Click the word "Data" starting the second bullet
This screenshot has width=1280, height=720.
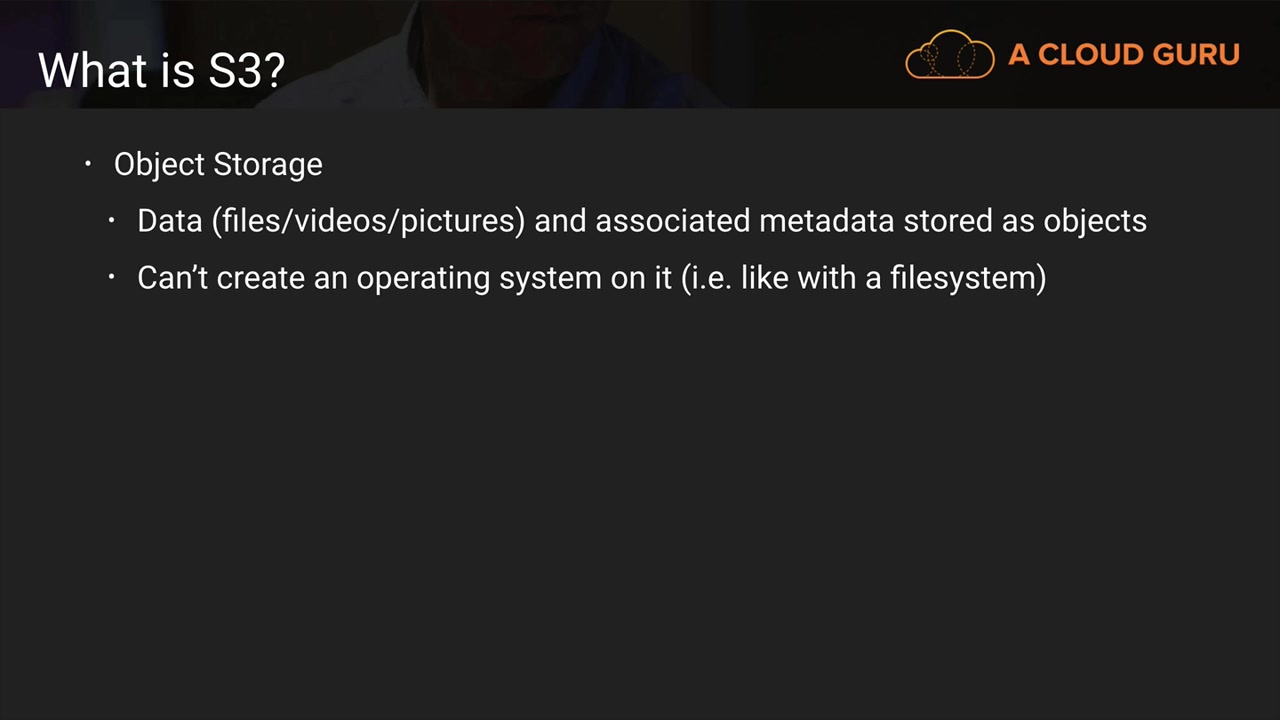[x=169, y=221]
